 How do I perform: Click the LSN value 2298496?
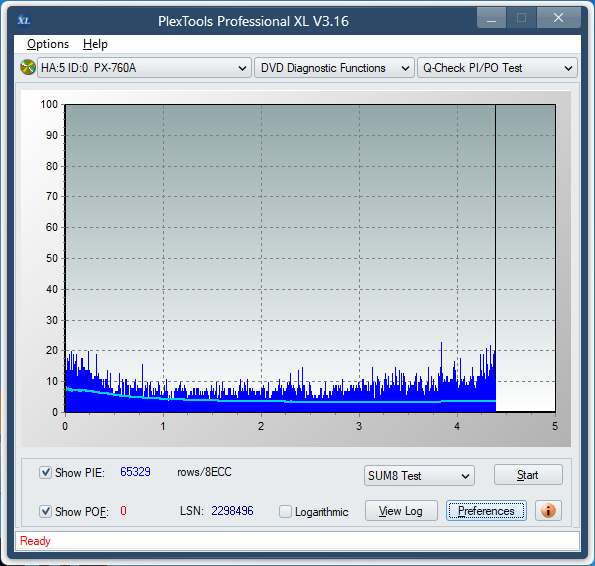point(232,511)
